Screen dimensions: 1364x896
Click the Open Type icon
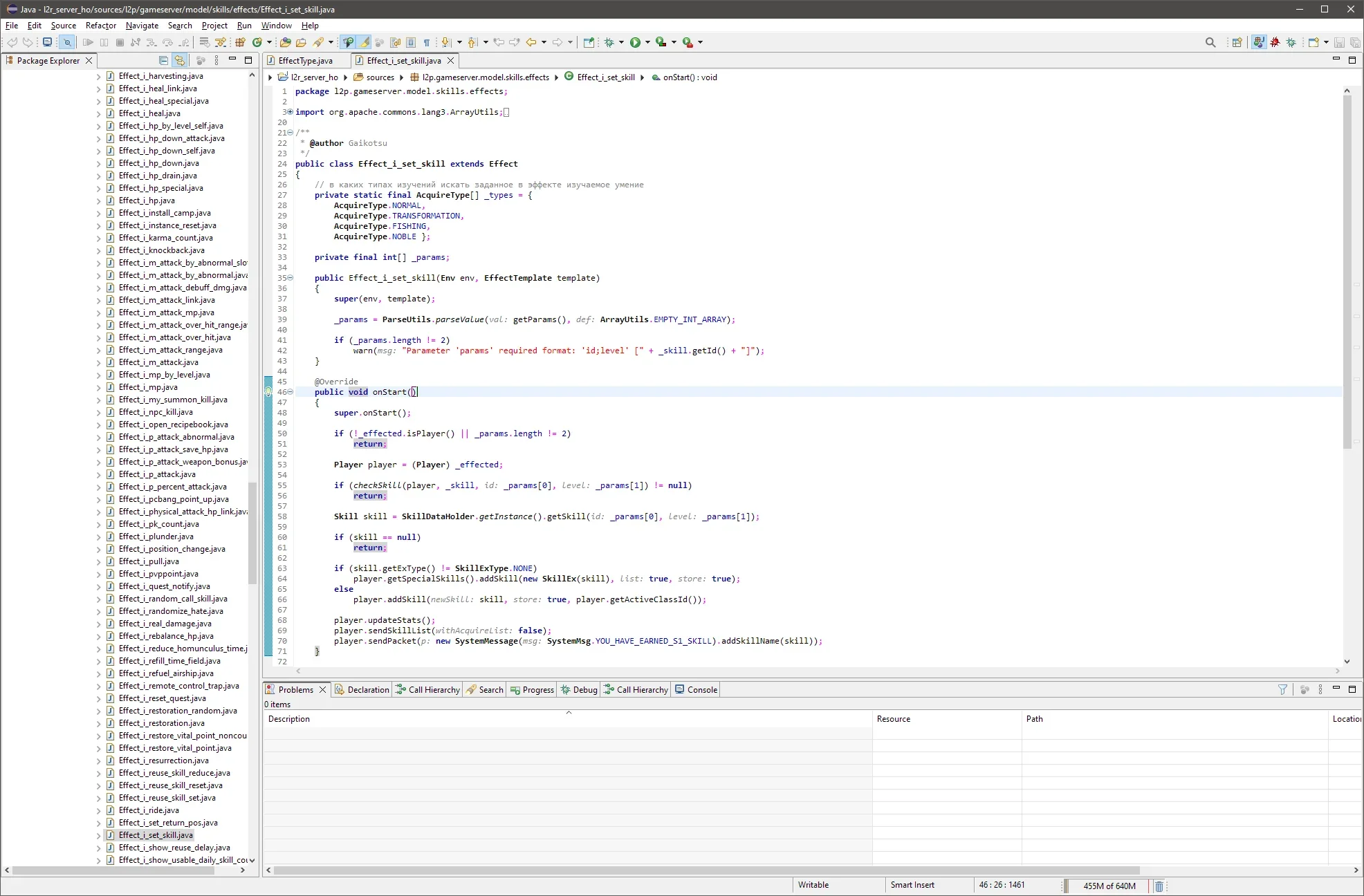pyautogui.click(x=285, y=42)
